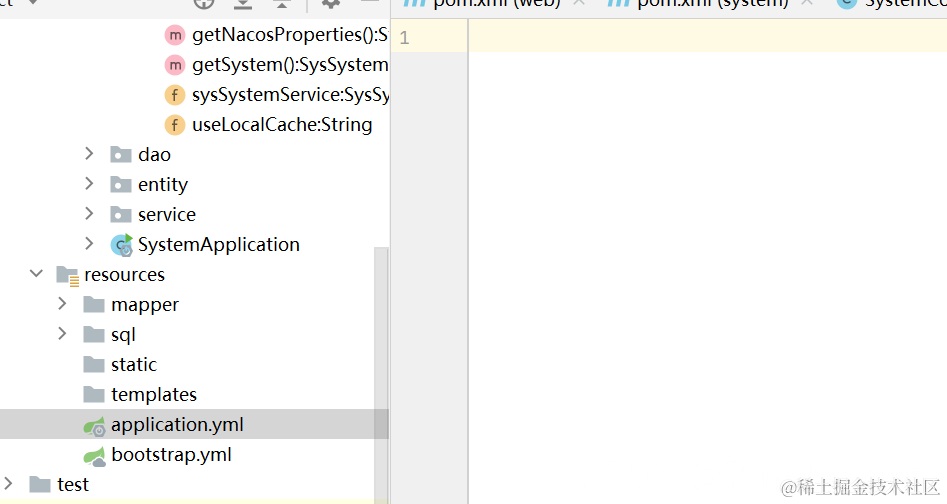Switch to pom.xml (web) tab
The height and width of the screenshot is (504, 947).
496,4
